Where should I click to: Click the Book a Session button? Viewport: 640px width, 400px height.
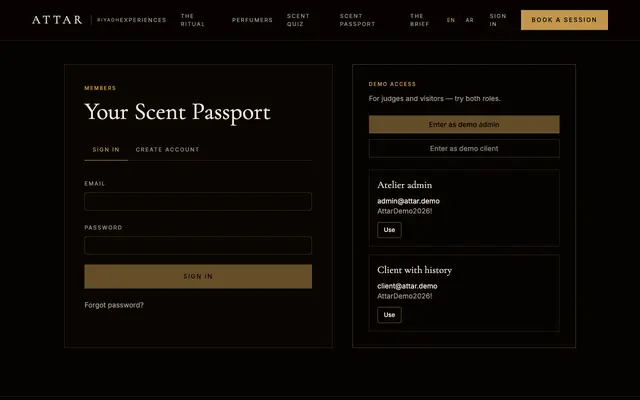[564, 20]
